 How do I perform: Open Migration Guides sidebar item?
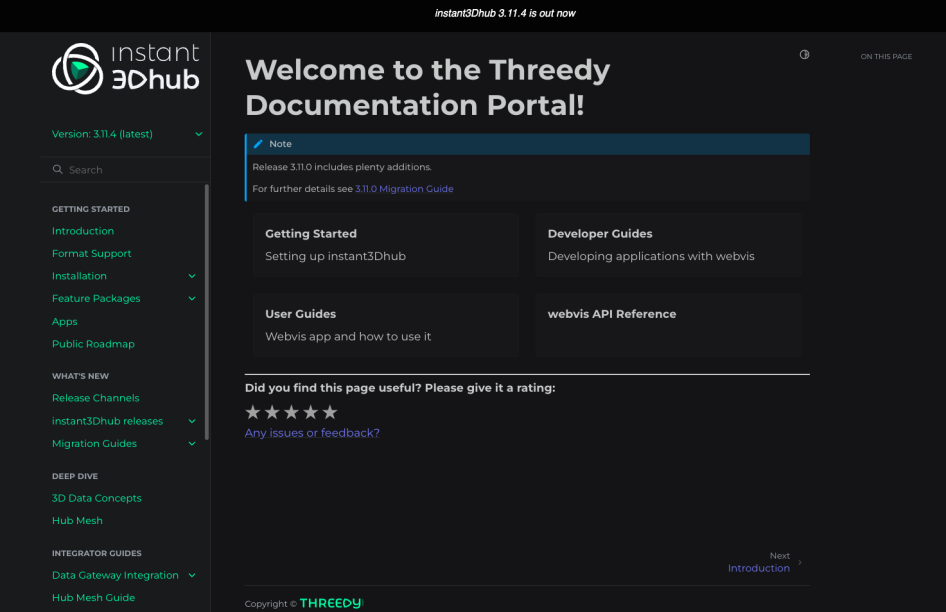coord(94,444)
